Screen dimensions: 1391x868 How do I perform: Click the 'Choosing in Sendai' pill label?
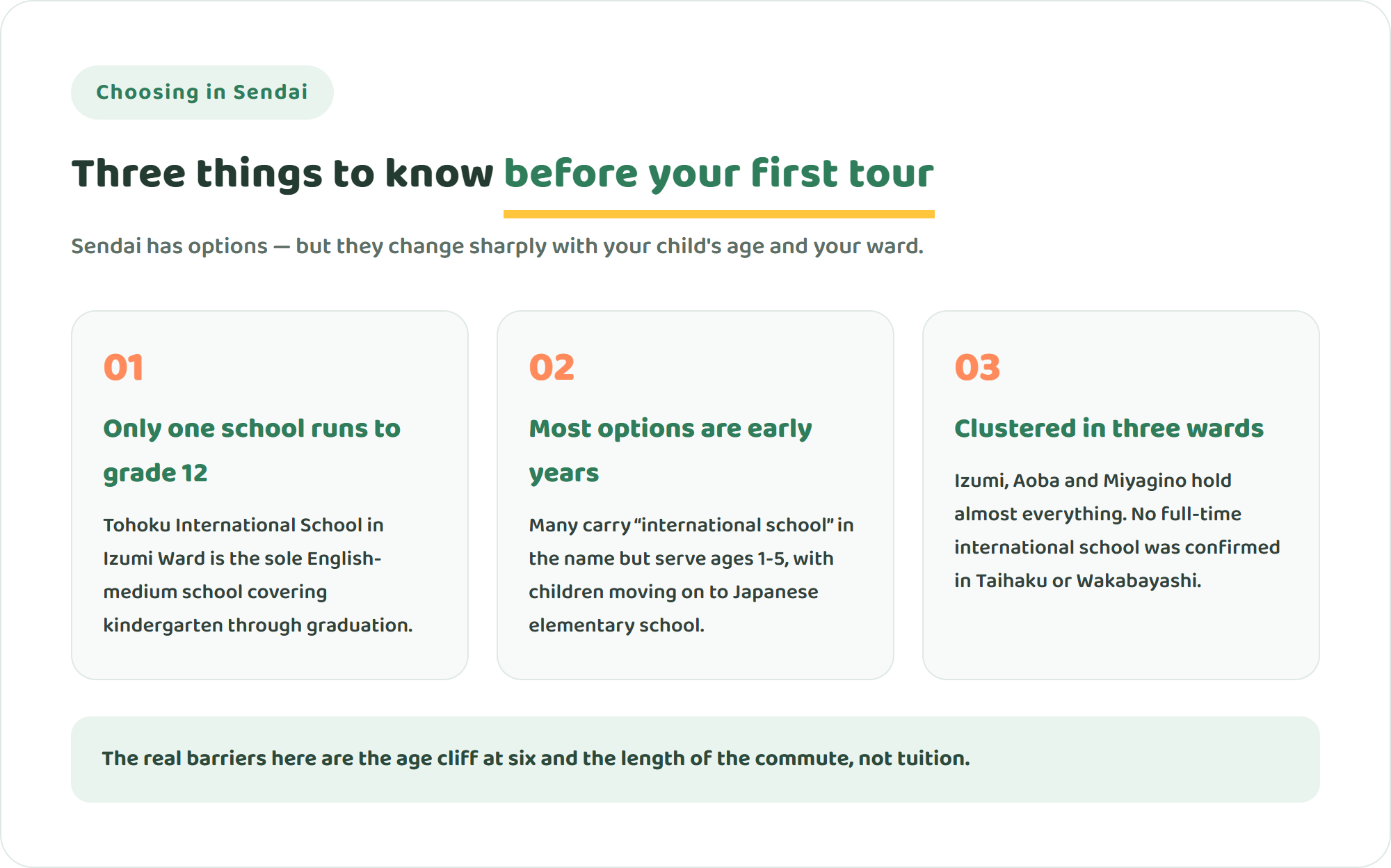coord(202,92)
